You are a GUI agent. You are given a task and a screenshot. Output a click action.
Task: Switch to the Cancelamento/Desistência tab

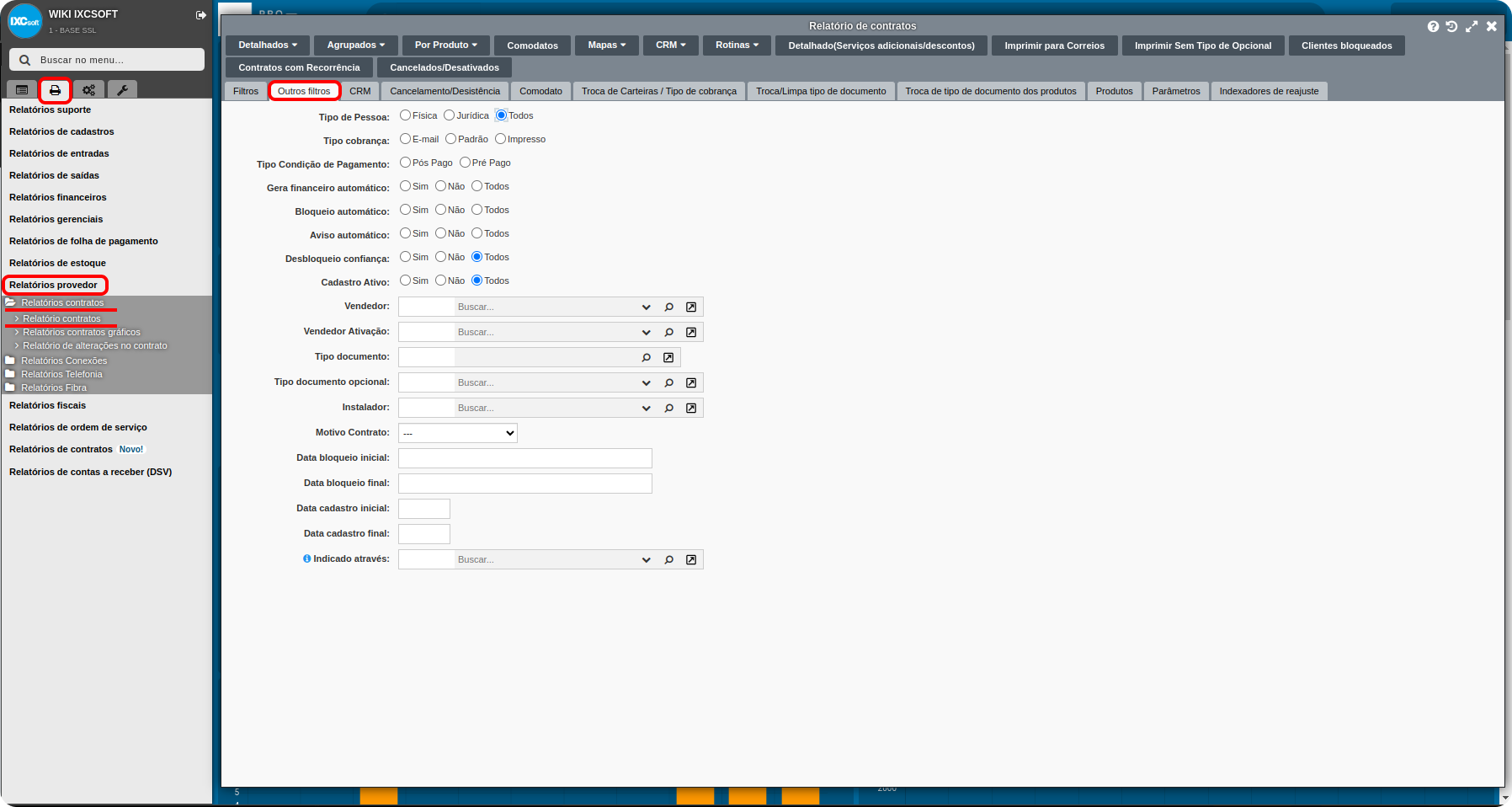[x=445, y=91]
